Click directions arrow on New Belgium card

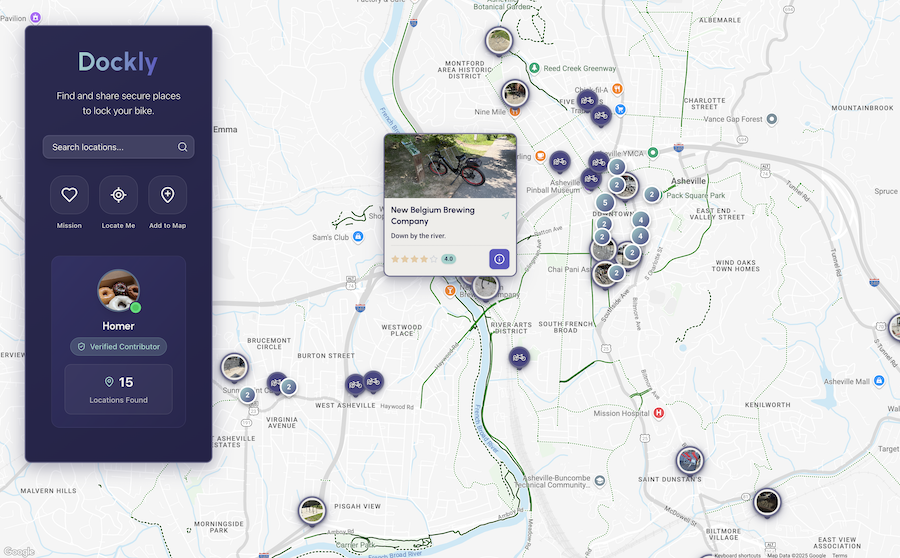tap(505, 215)
